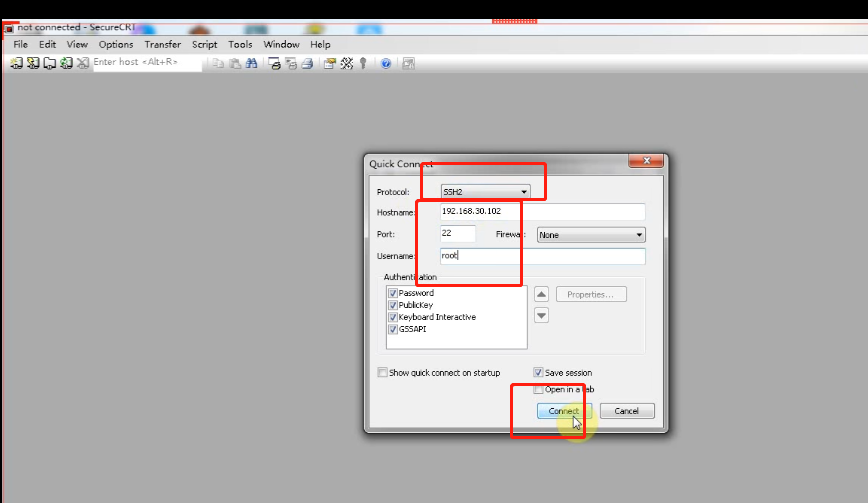868x503 pixels.
Task: Open Help blue question mark icon
Action: pyautogui.click(x=386, y=64)
